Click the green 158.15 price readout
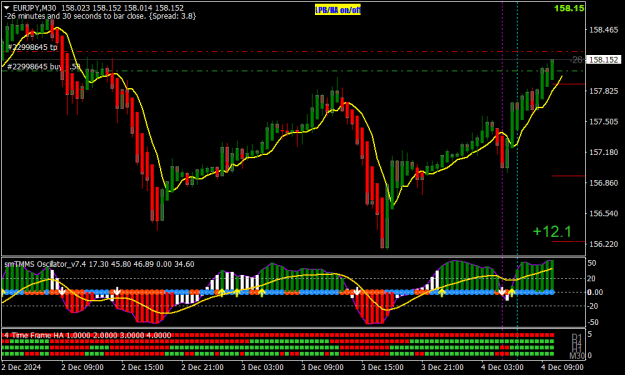The height and width of the screenshot is (375, 625). point(569,8)
